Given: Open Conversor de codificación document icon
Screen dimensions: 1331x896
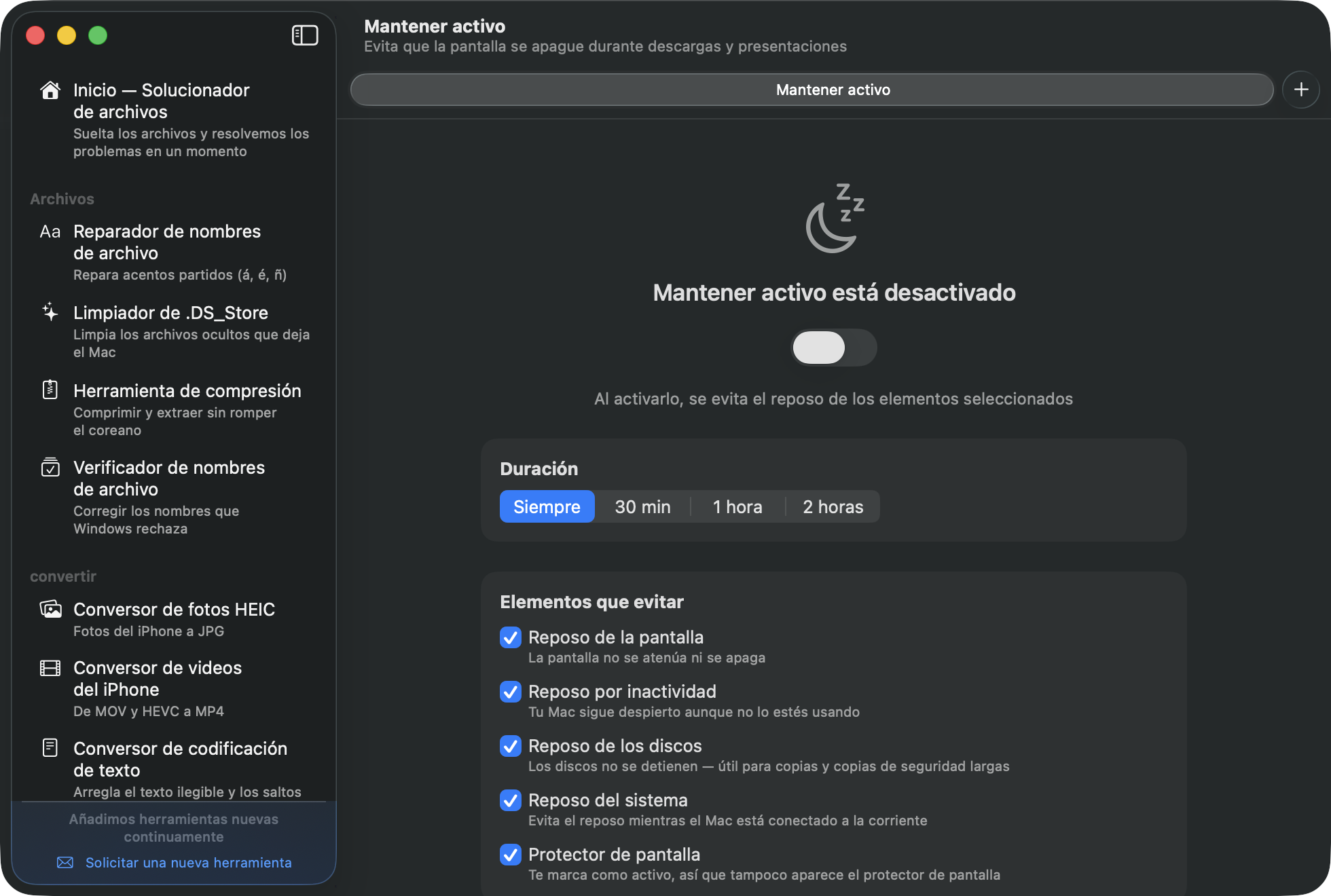Looking at the screenshot, I should point(50,747).
